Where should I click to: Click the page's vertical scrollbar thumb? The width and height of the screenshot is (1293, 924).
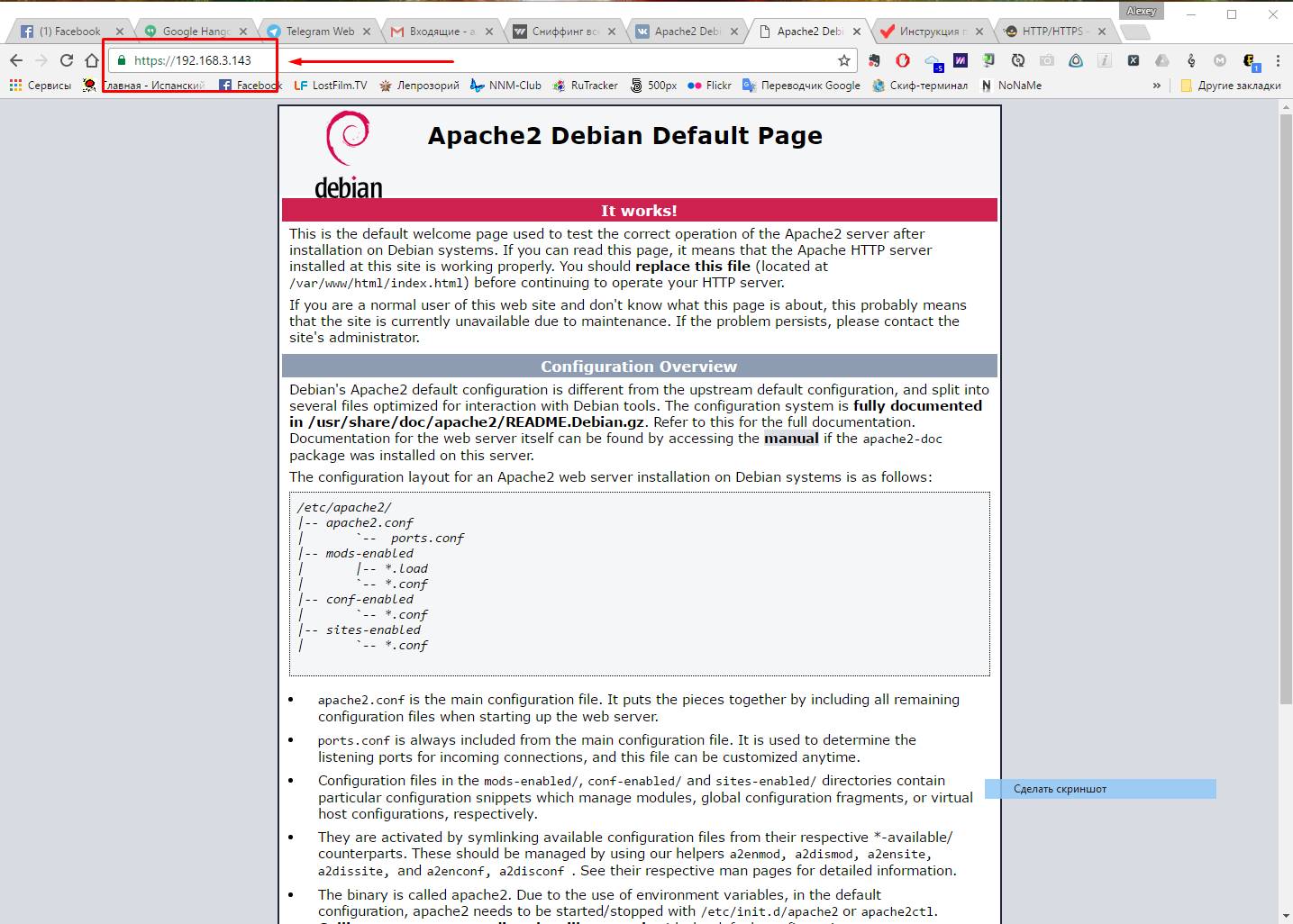tap(1286, 409)
